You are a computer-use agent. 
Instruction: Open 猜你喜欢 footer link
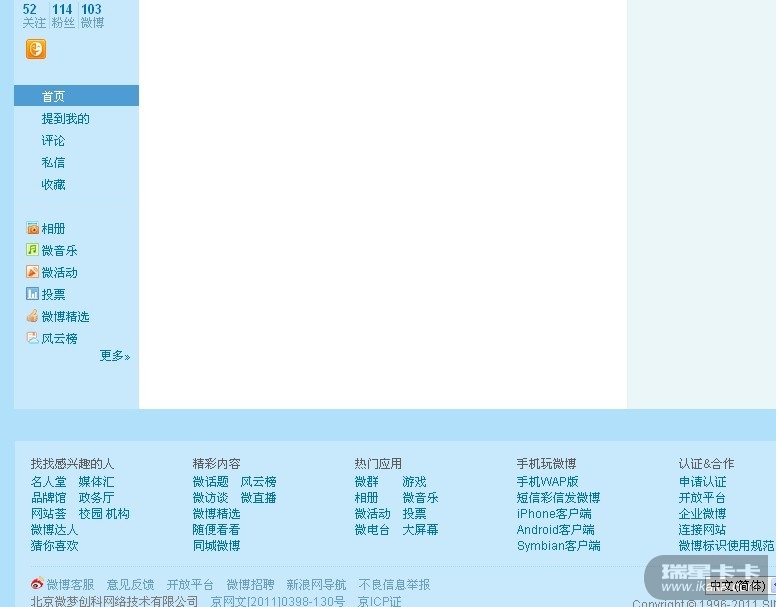[x=54, y=545]
